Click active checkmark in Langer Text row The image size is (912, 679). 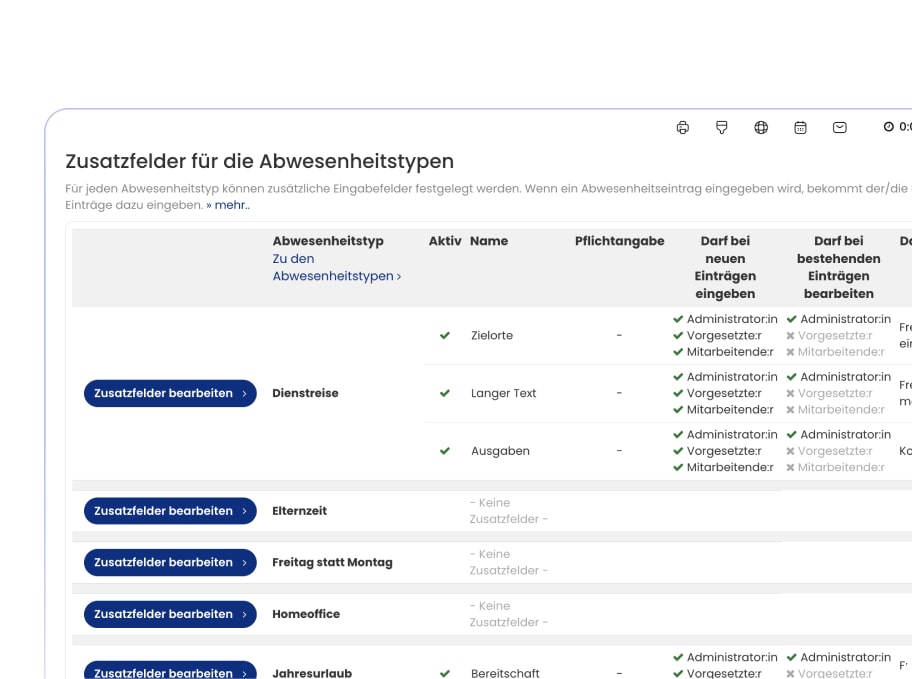click(445, 394)
